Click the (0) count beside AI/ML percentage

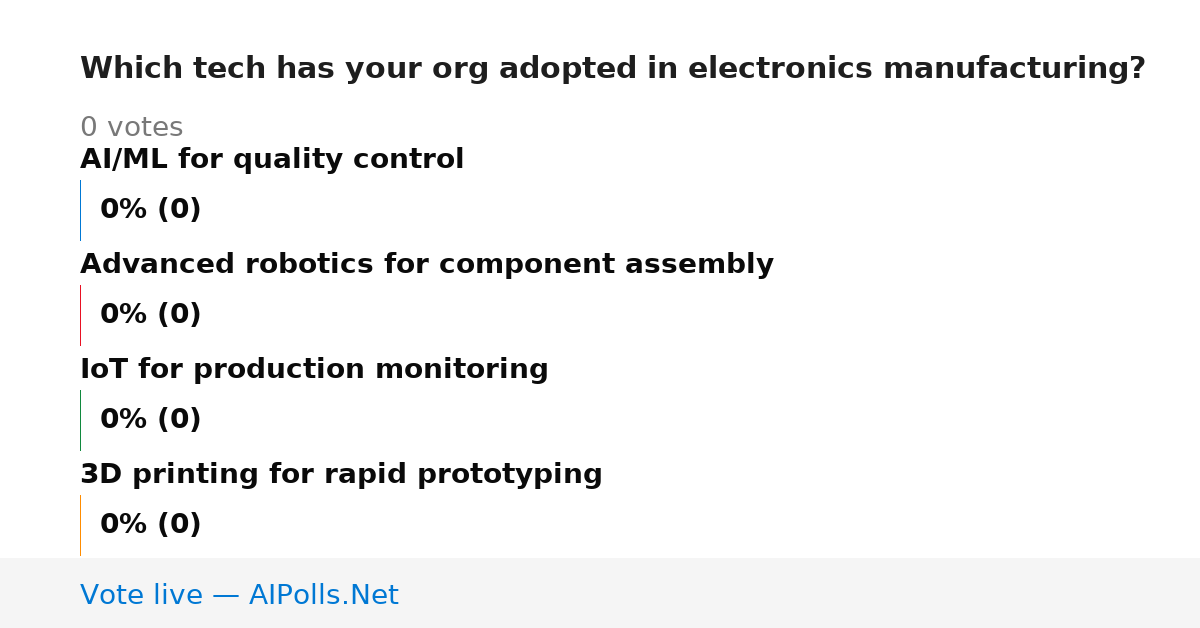[179, 210]
